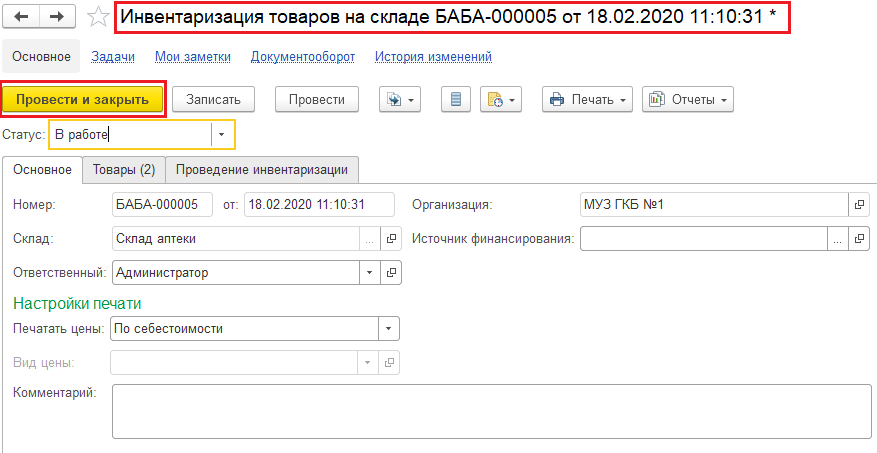Open the Склад аптеки warehouse record
Screen dimensions: 877x453
(x=391, y=239)
